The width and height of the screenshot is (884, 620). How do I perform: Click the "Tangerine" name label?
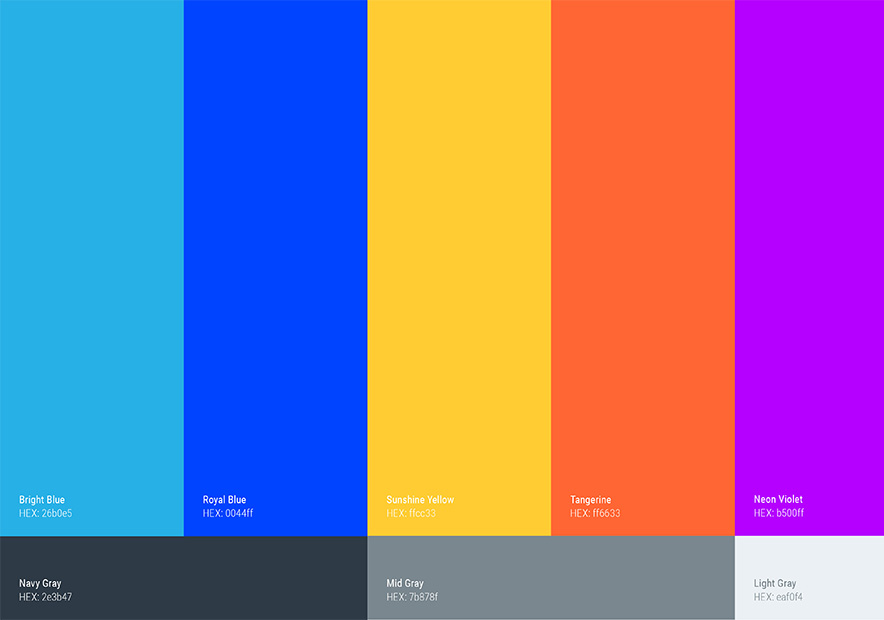(x=590, y=500)
